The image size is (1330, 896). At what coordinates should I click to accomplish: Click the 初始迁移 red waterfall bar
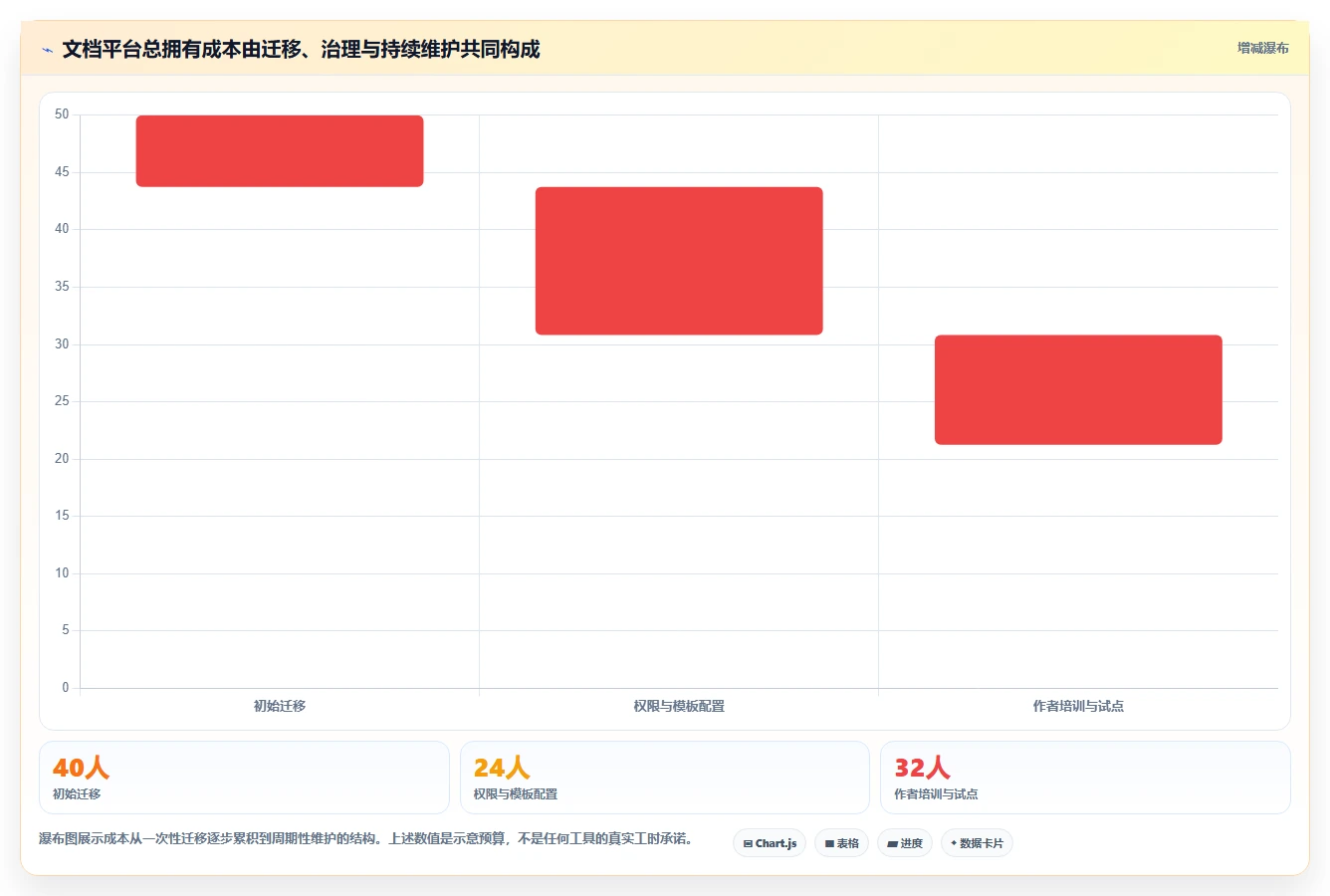(280, 151)
